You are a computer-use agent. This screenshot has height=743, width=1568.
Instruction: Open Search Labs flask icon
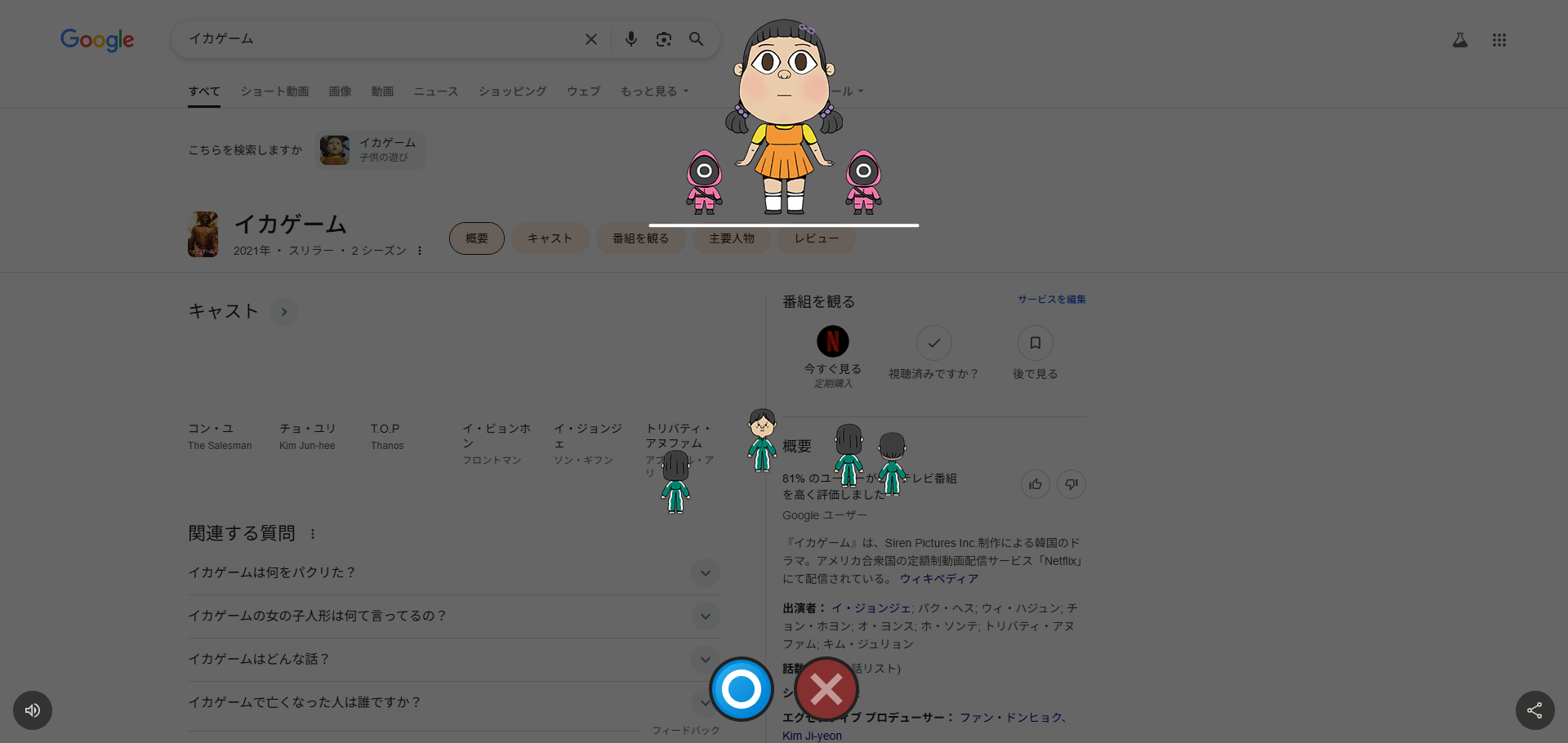[1460, 40]
